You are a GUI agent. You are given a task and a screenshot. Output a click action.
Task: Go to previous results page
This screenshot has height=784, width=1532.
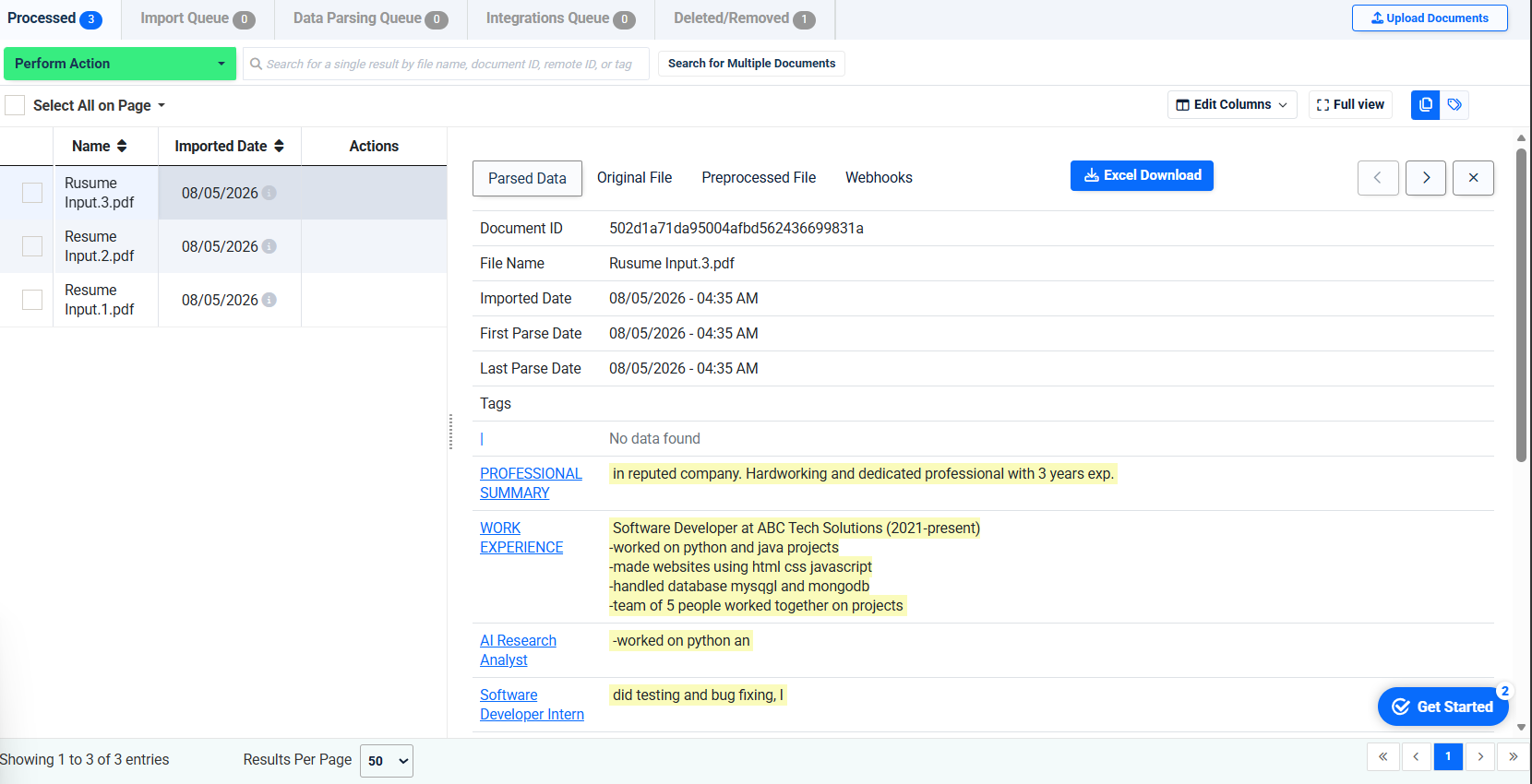point(1416,757)
